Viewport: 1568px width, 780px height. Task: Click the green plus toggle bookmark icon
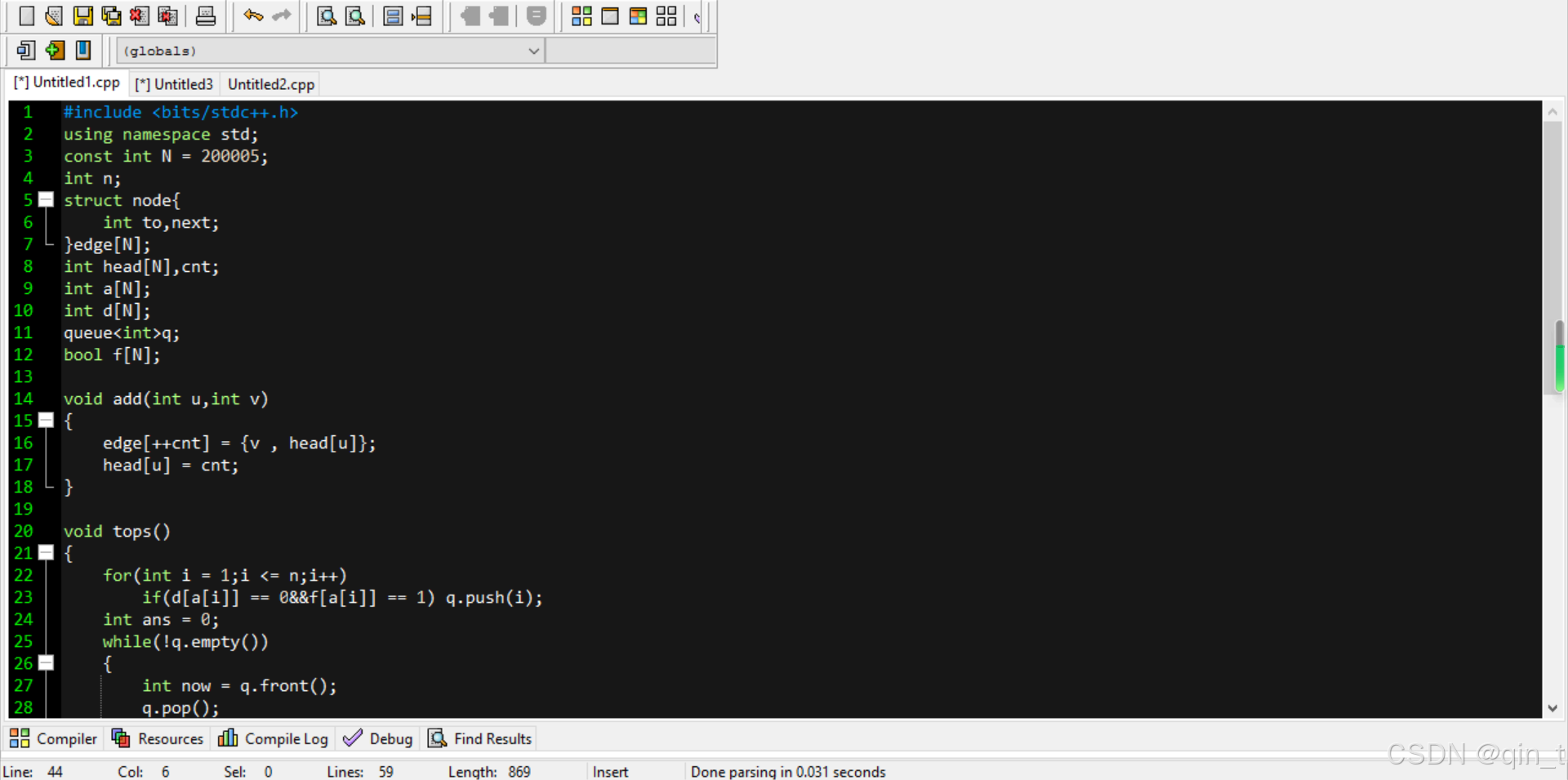(55, 50)
